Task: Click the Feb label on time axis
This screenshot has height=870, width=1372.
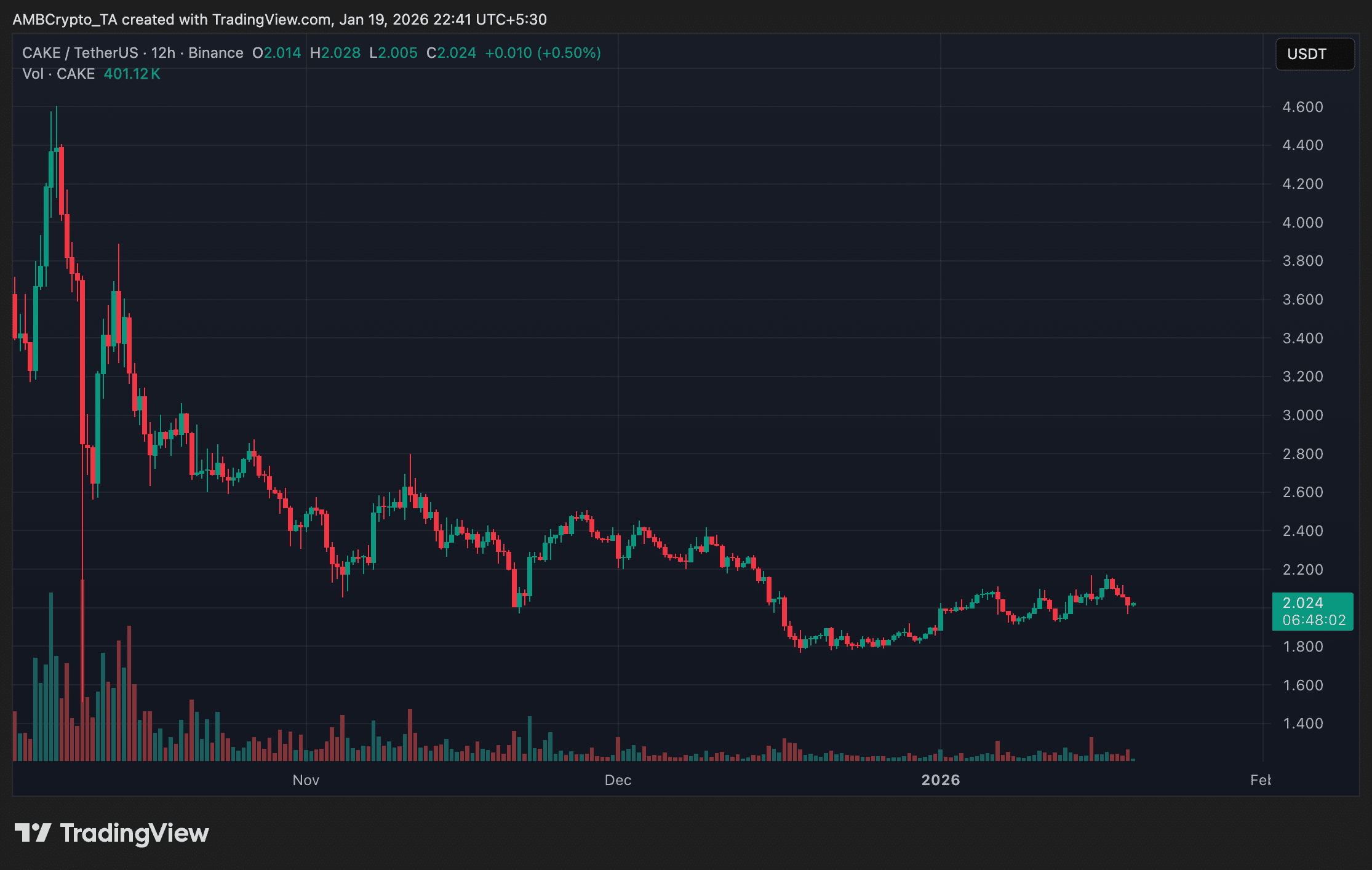Action: click(1260, 780)
